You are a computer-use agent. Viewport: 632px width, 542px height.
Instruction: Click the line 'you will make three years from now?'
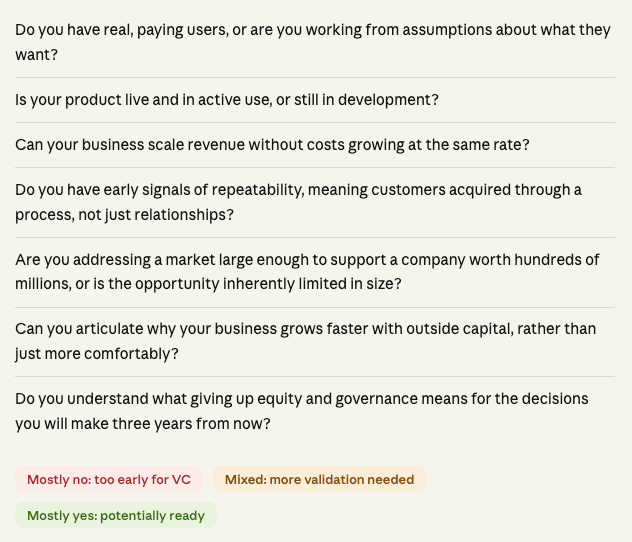143,424
